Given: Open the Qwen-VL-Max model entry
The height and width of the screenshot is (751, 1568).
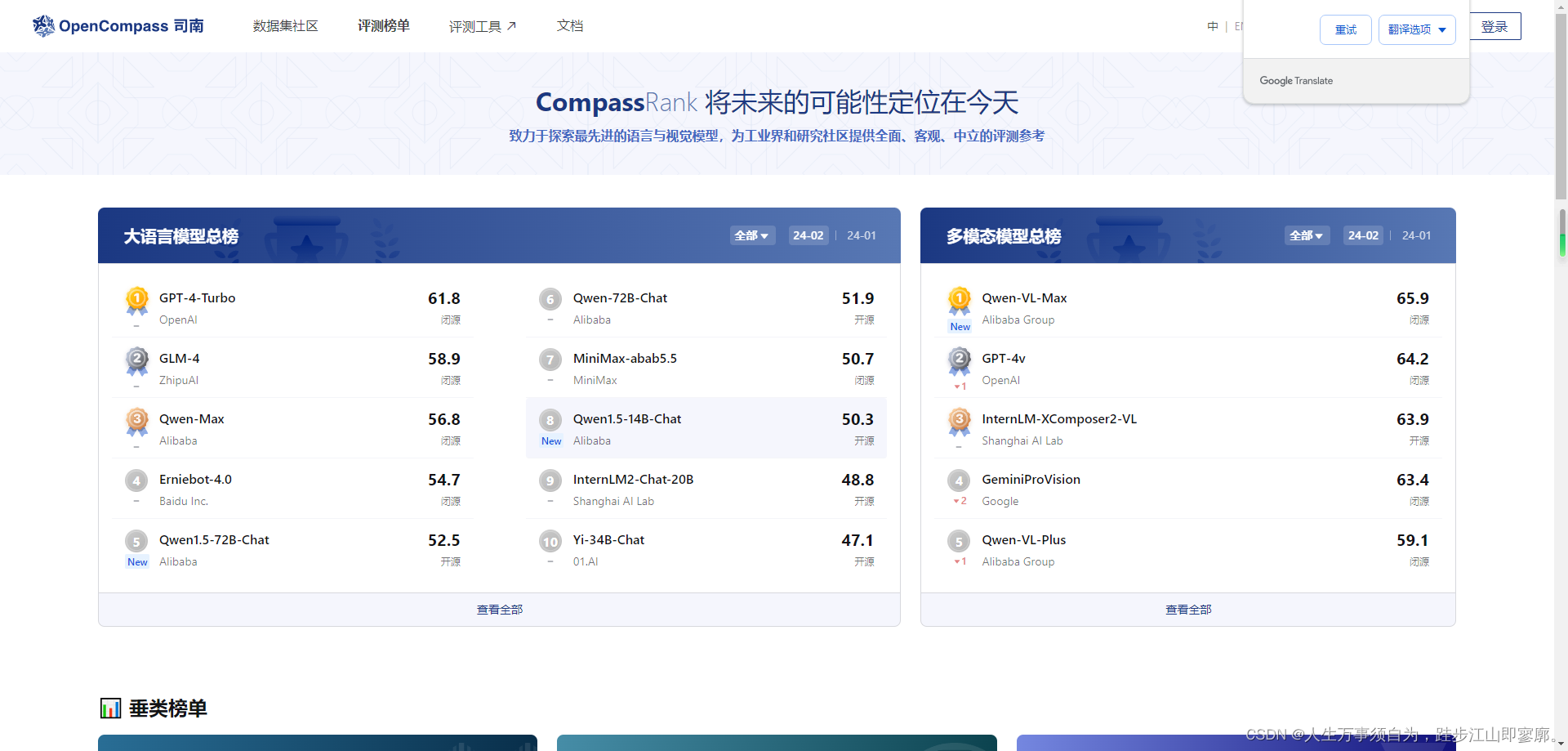Looking at the screenshot, I should coord(1188,307).
